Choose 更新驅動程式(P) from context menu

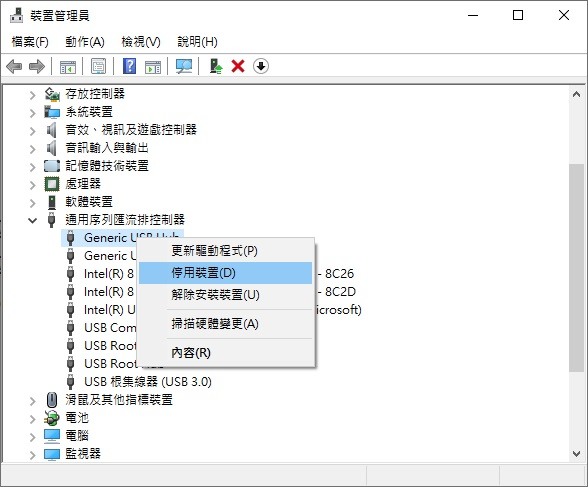[225, 251]
